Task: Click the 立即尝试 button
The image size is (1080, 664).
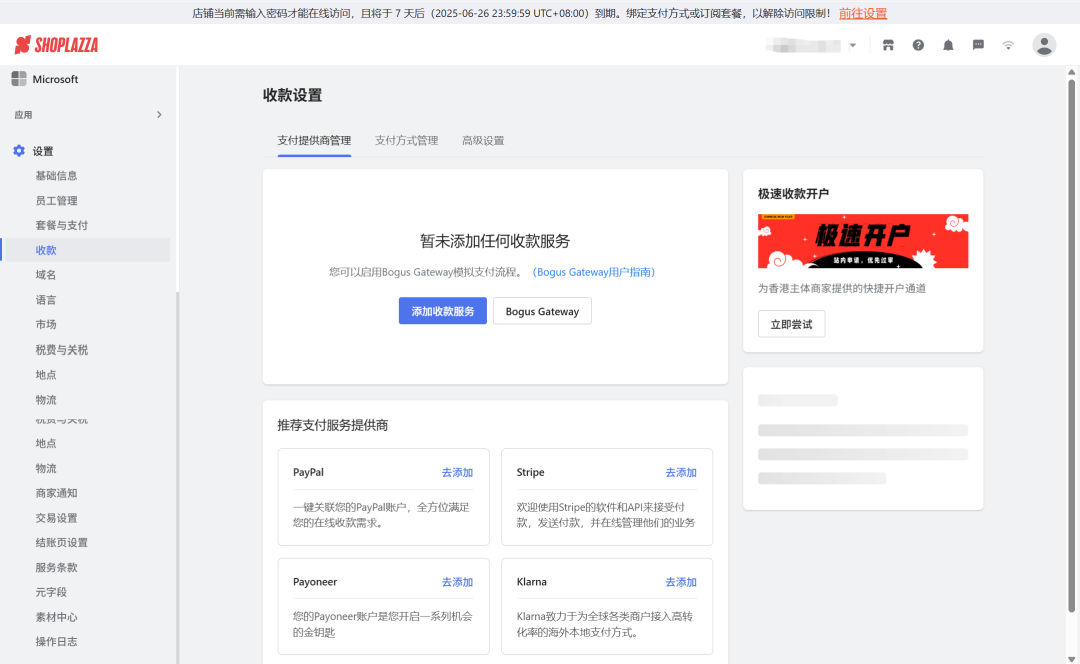Action: (x=791, y=324)
